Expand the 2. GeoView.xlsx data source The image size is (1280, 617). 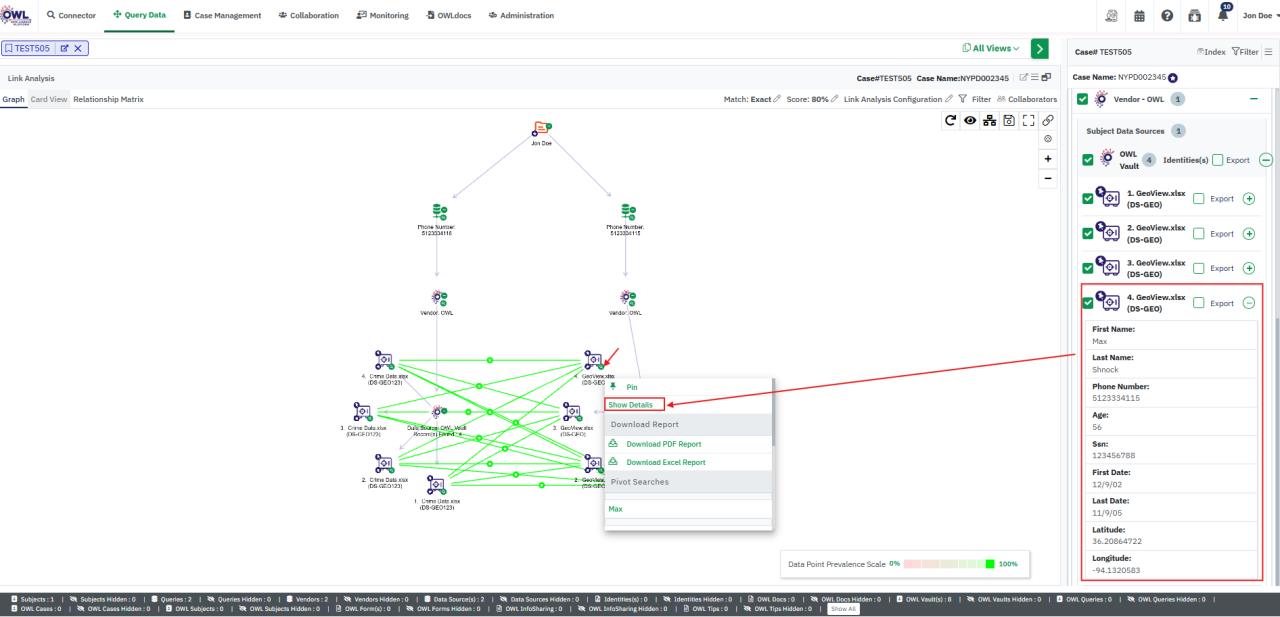point(1247,233)
